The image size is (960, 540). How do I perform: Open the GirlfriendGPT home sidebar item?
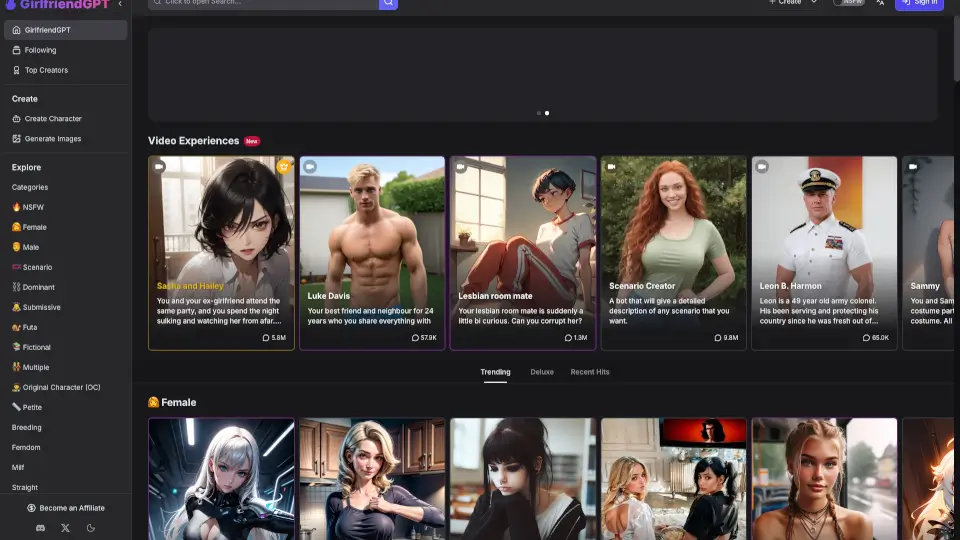click(66, 30)
